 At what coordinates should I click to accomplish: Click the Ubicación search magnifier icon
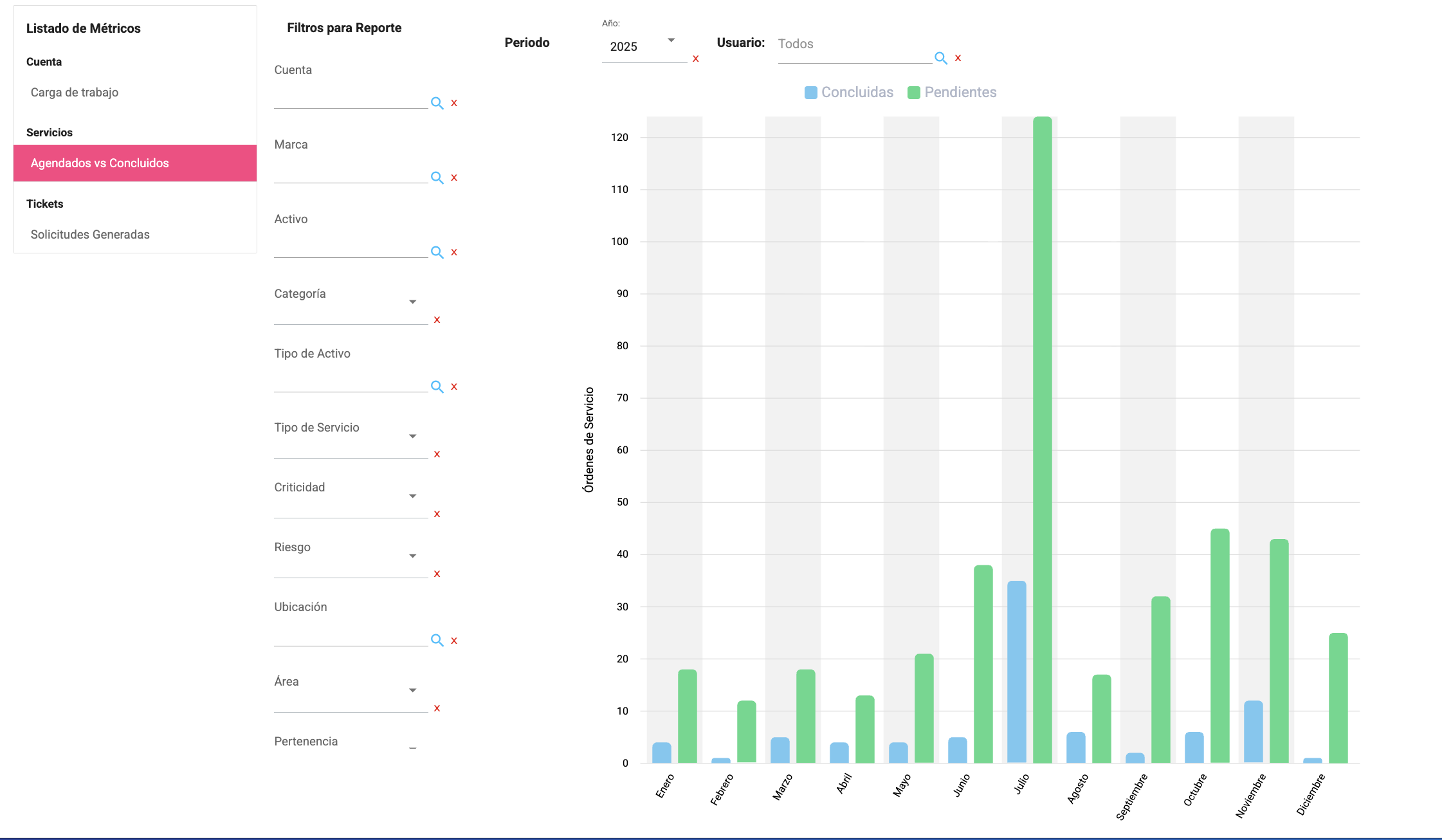(x=437, y=641)
